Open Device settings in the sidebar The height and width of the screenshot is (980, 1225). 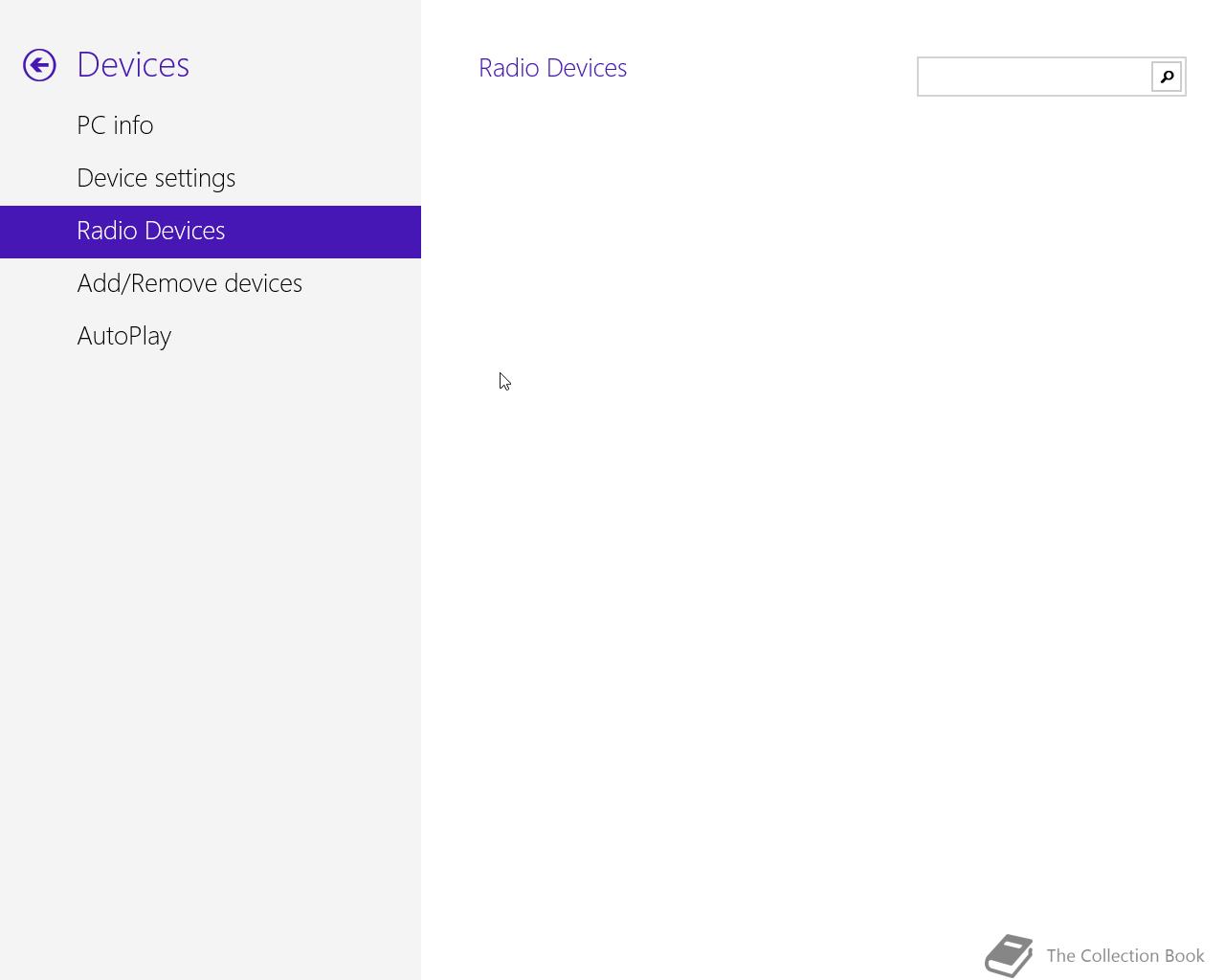211,179
